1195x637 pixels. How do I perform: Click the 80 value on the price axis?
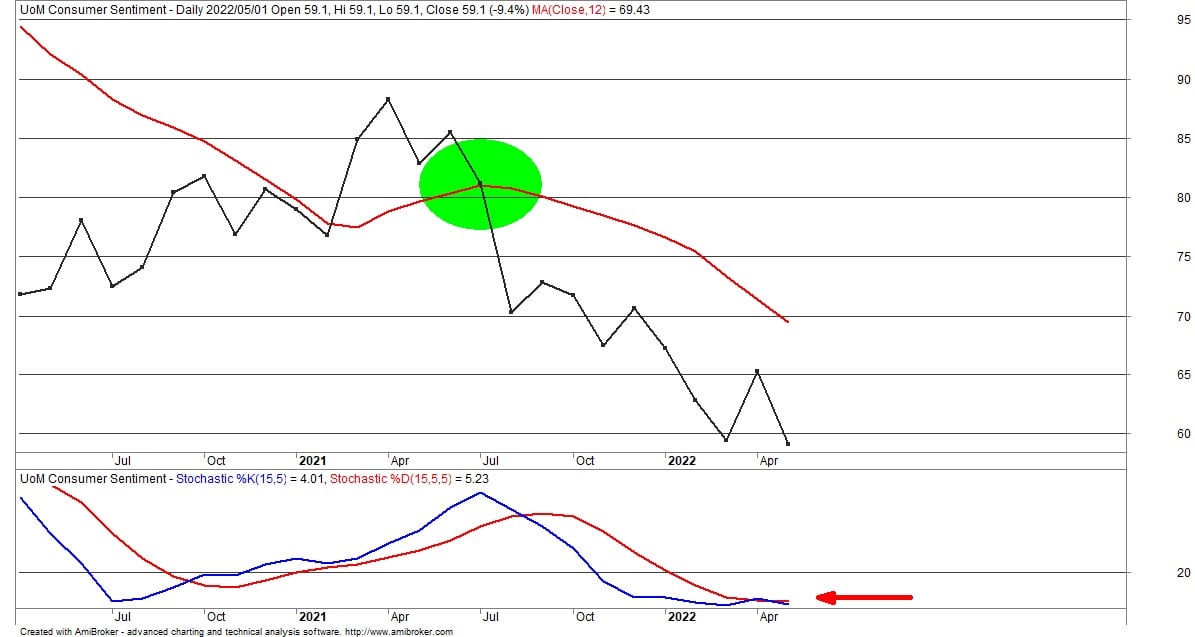(x=1183, y=197)
